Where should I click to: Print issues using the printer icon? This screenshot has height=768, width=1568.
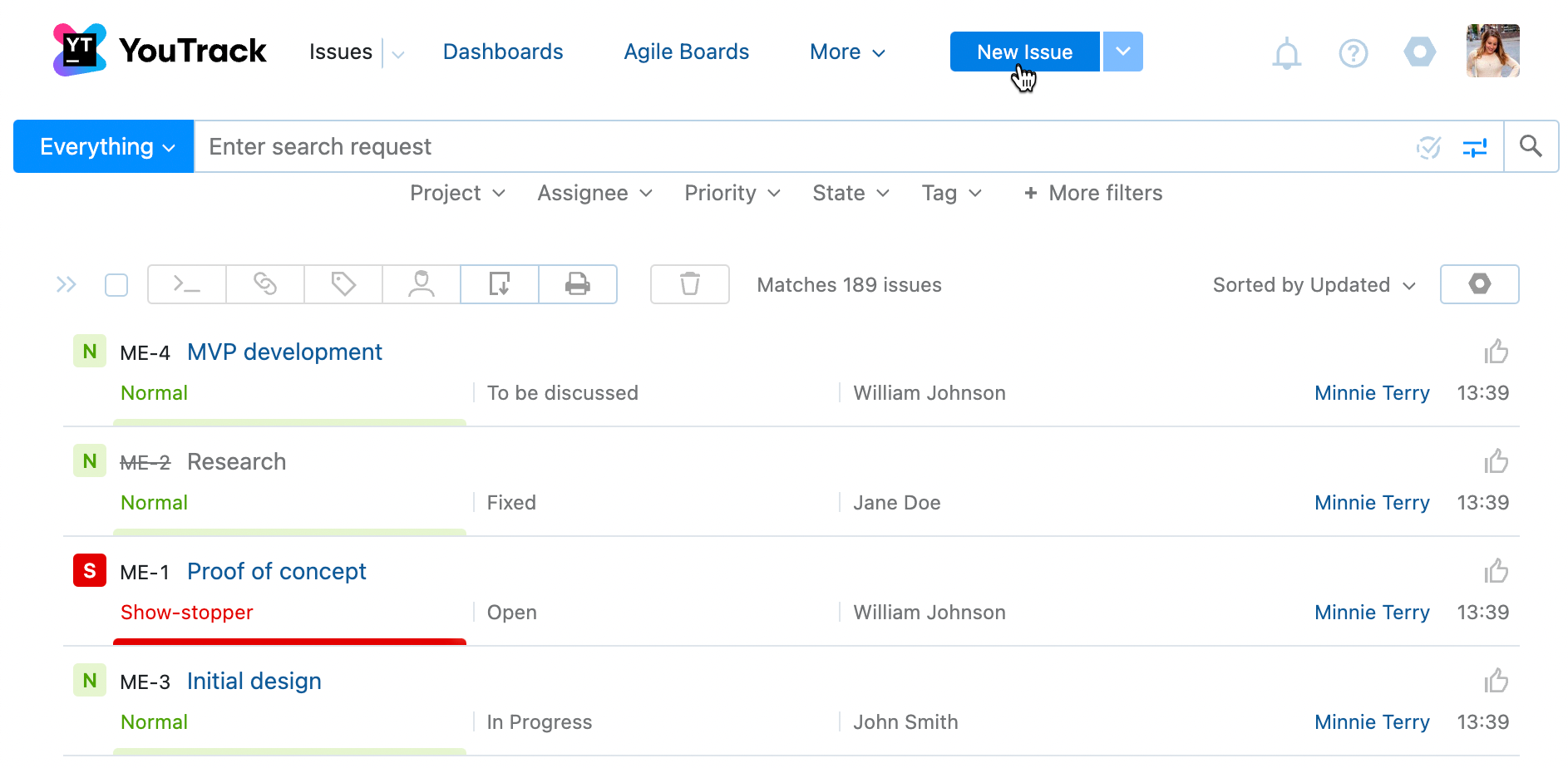point(577,284)
